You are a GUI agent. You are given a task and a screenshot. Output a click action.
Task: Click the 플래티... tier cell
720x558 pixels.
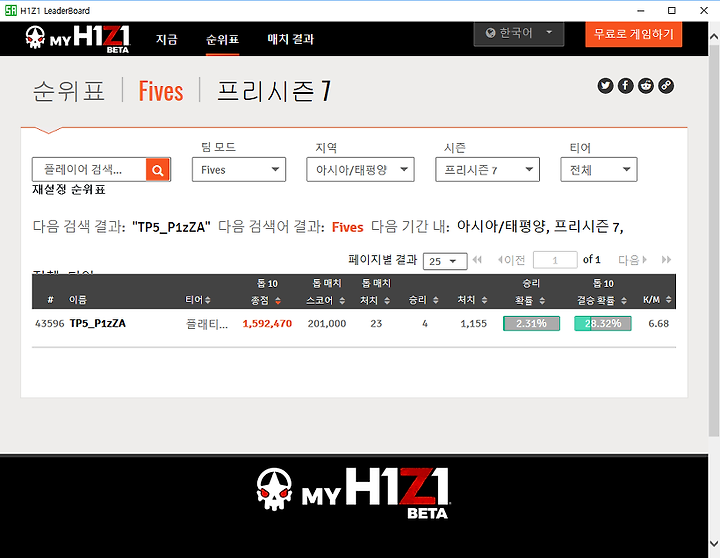click(207, 324)
